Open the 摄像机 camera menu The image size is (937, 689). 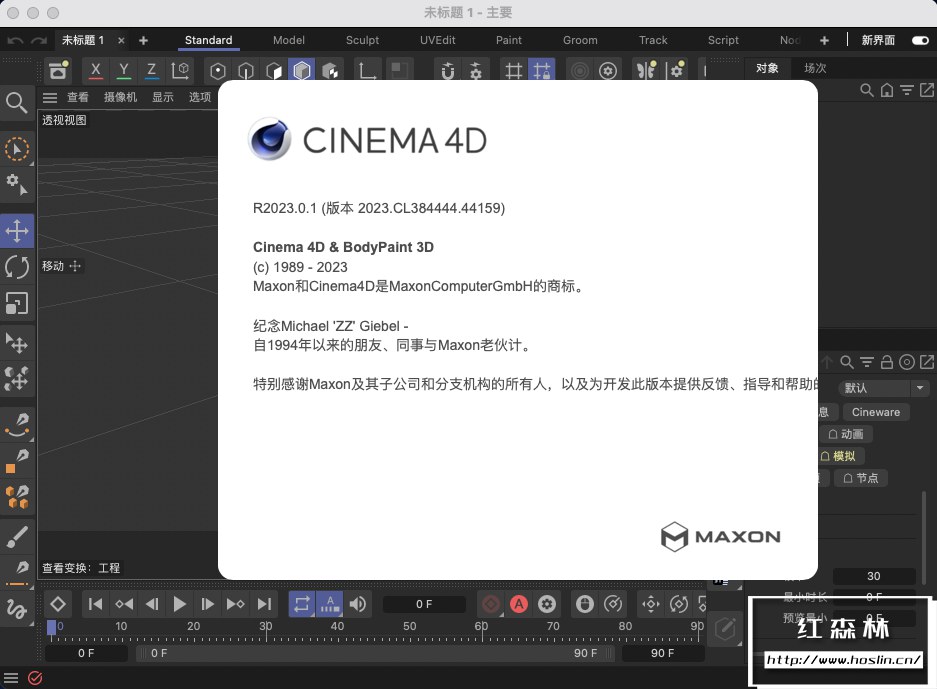[120, 97]
